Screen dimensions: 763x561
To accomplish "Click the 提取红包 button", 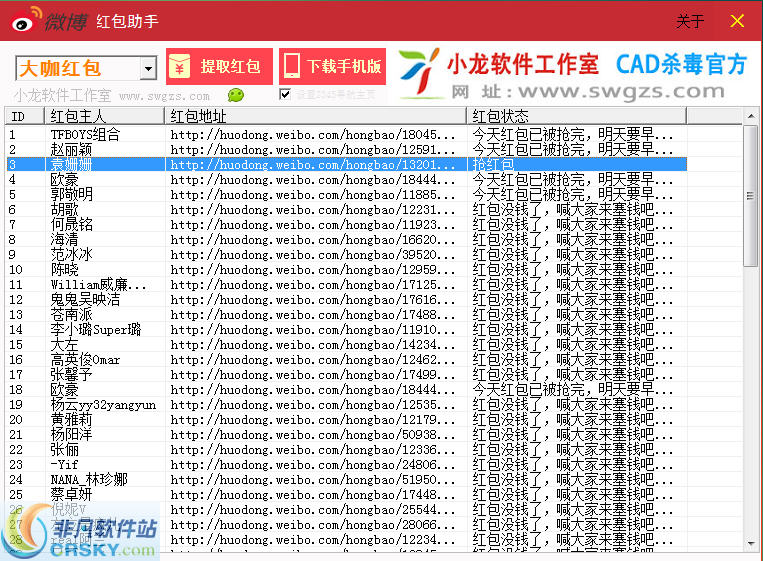I will tap(219, 66).
